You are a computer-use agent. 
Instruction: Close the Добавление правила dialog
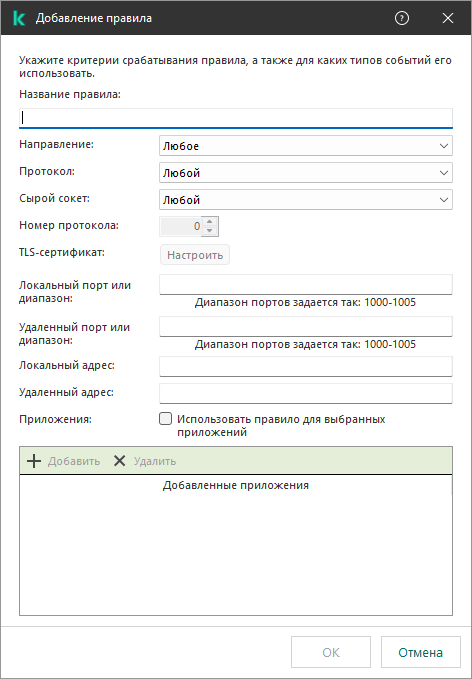pyautogui.click(x=448, y=18)
